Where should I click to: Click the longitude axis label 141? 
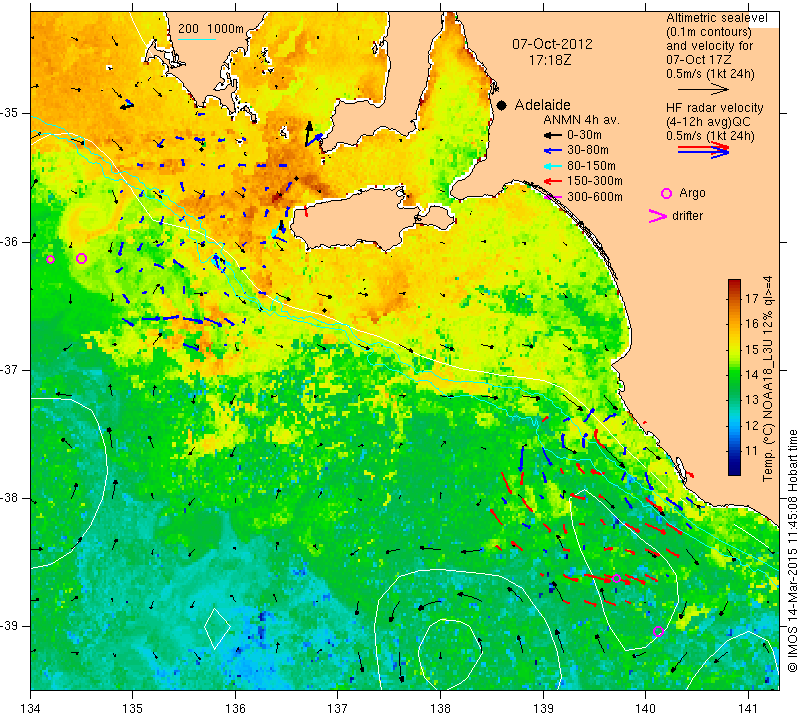pyautogui.click(x=748, y=708)
